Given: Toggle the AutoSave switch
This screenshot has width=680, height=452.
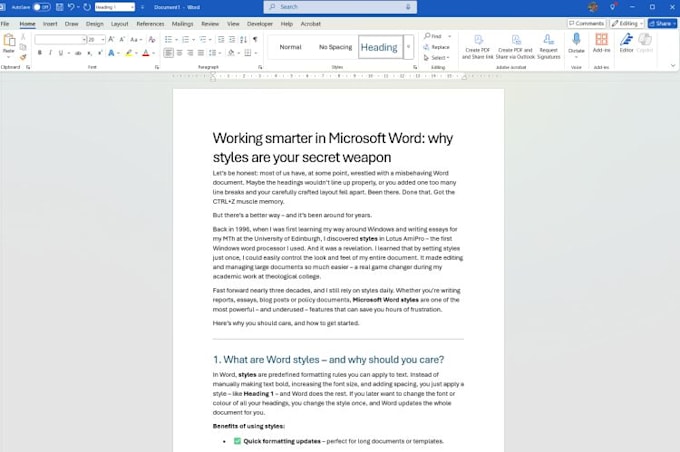Looking at the screenshot, I should (x=42, y=7).
